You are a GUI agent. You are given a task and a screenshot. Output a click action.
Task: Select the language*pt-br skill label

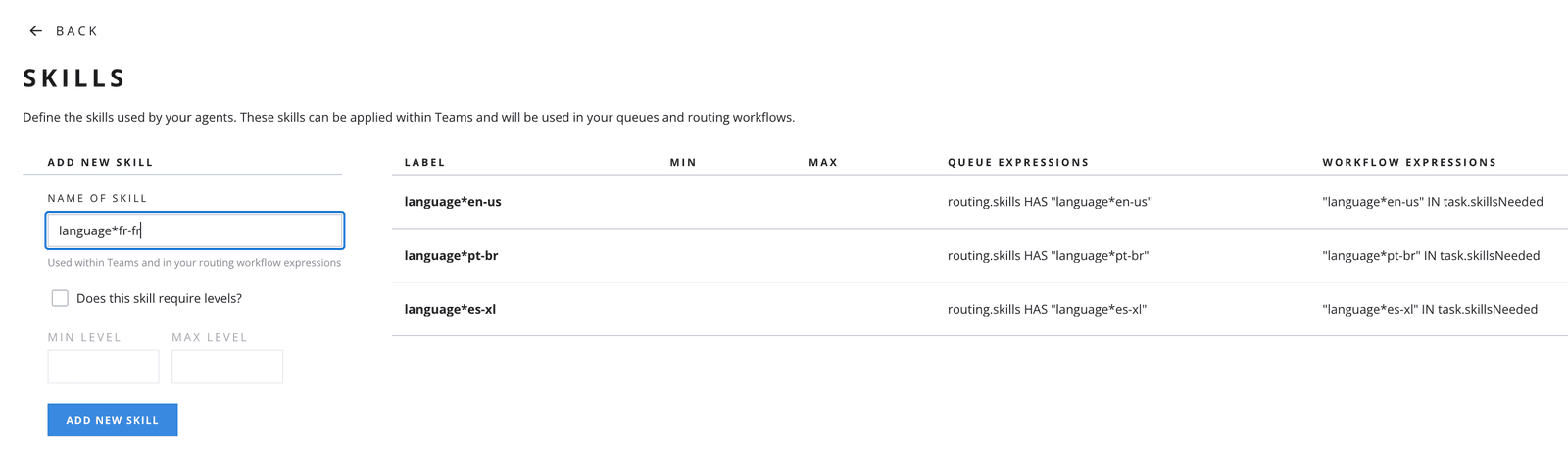click(451, 256)
